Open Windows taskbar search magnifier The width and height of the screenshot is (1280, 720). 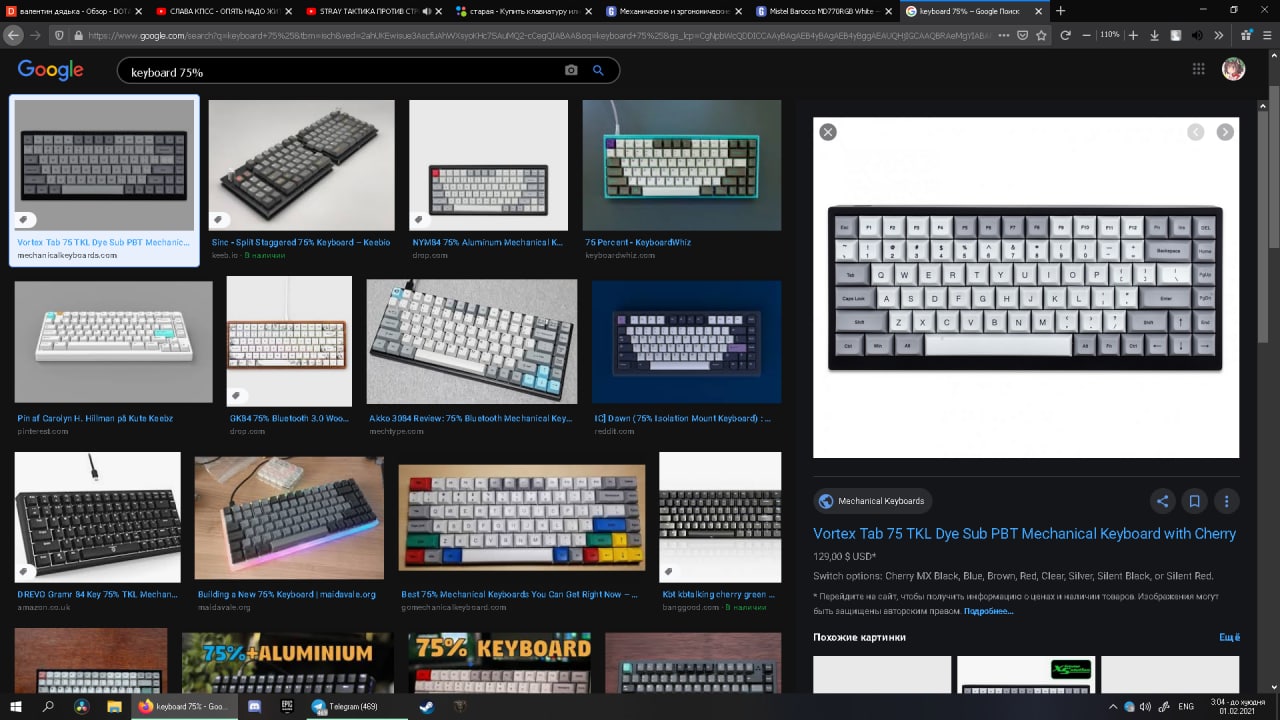coord(48,706)
